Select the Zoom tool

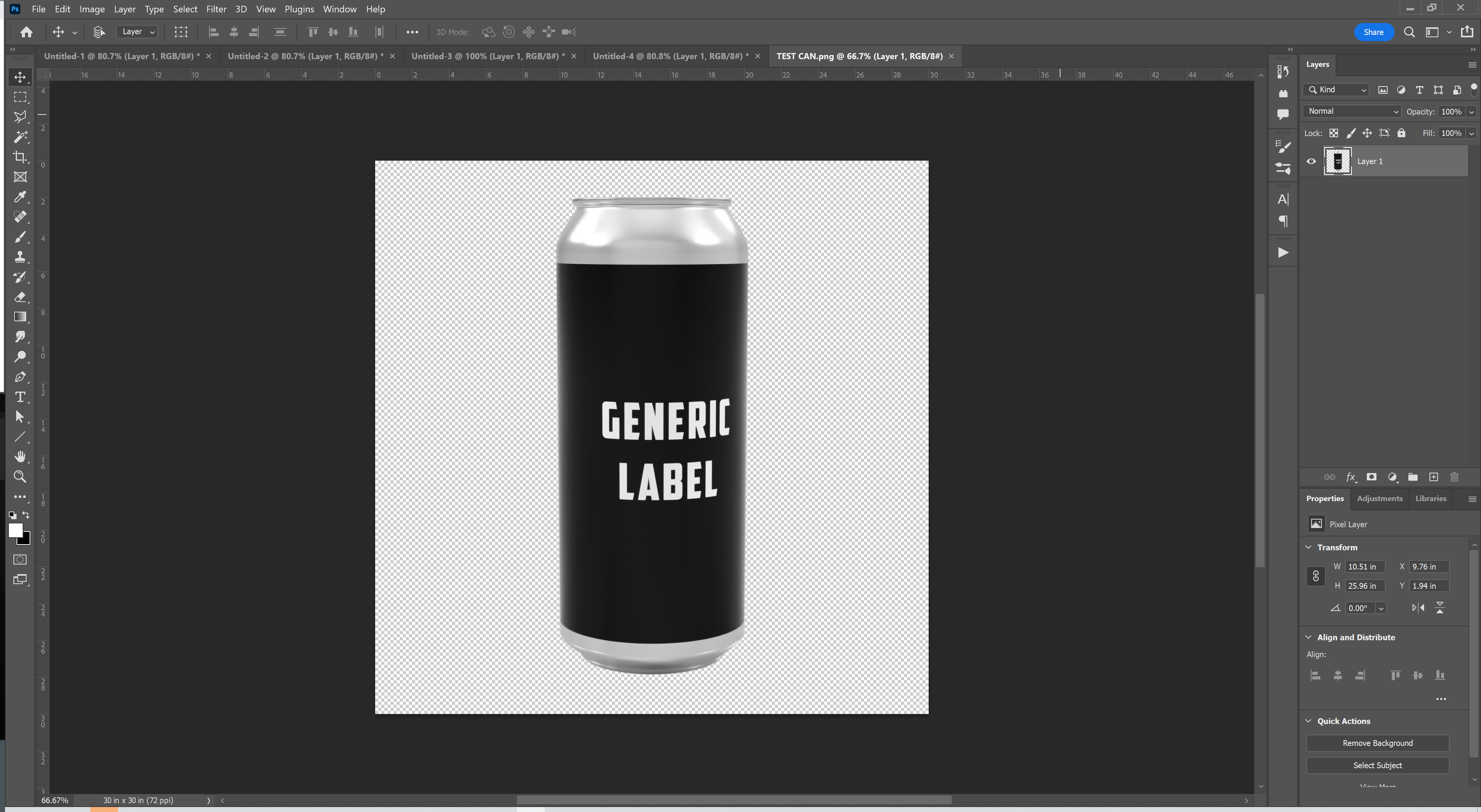[x=20, y=477]
